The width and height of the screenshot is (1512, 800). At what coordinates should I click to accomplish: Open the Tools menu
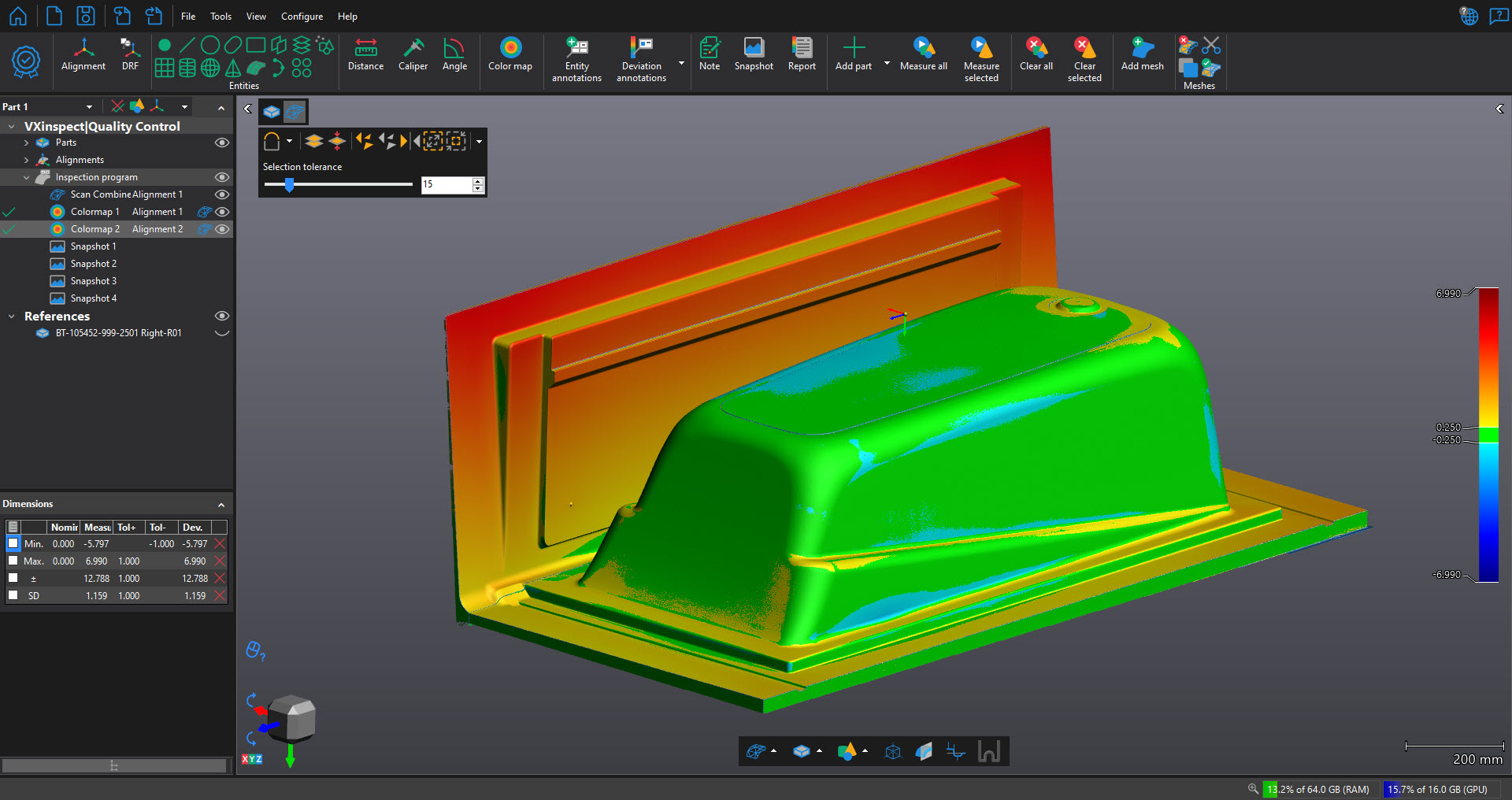[x=220, y=17]
